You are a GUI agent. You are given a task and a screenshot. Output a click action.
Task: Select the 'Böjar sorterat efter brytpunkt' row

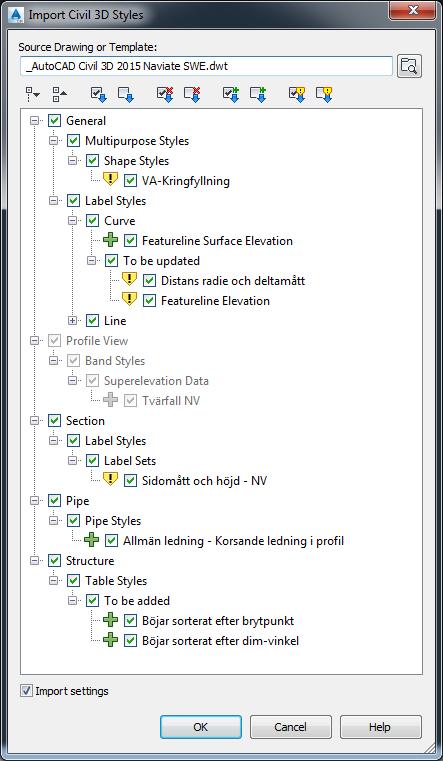click(218, 621)
